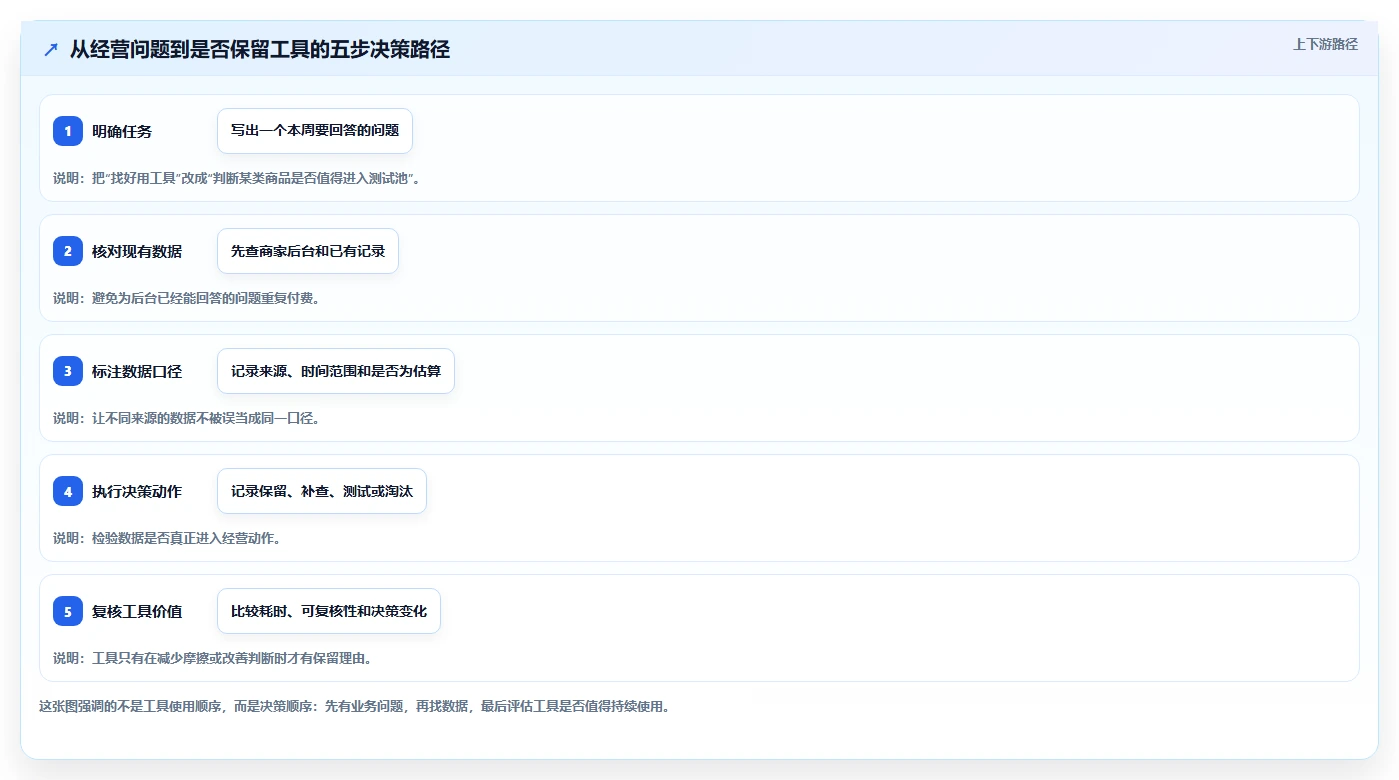Click the footer summary starting 这张图强调的
The height and width of the screenshot is (780, 1399).
tap(354, 706)
